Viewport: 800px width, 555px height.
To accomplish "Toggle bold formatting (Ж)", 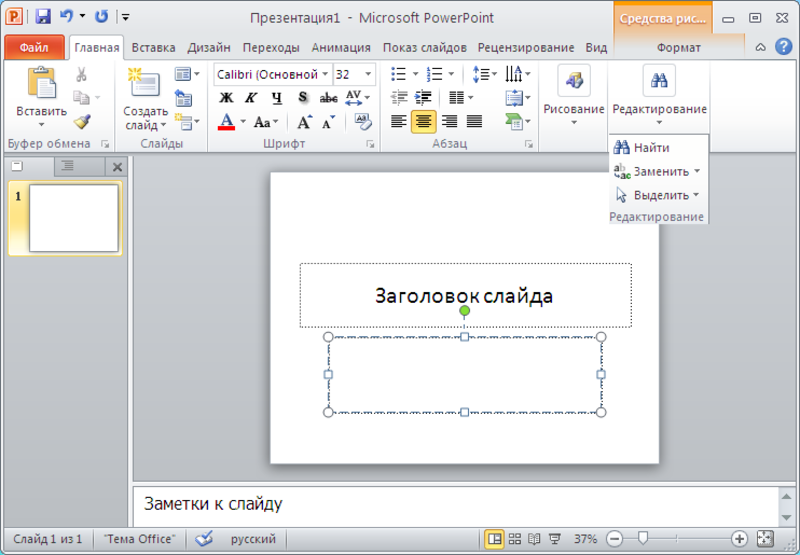I will coord(226,98).
